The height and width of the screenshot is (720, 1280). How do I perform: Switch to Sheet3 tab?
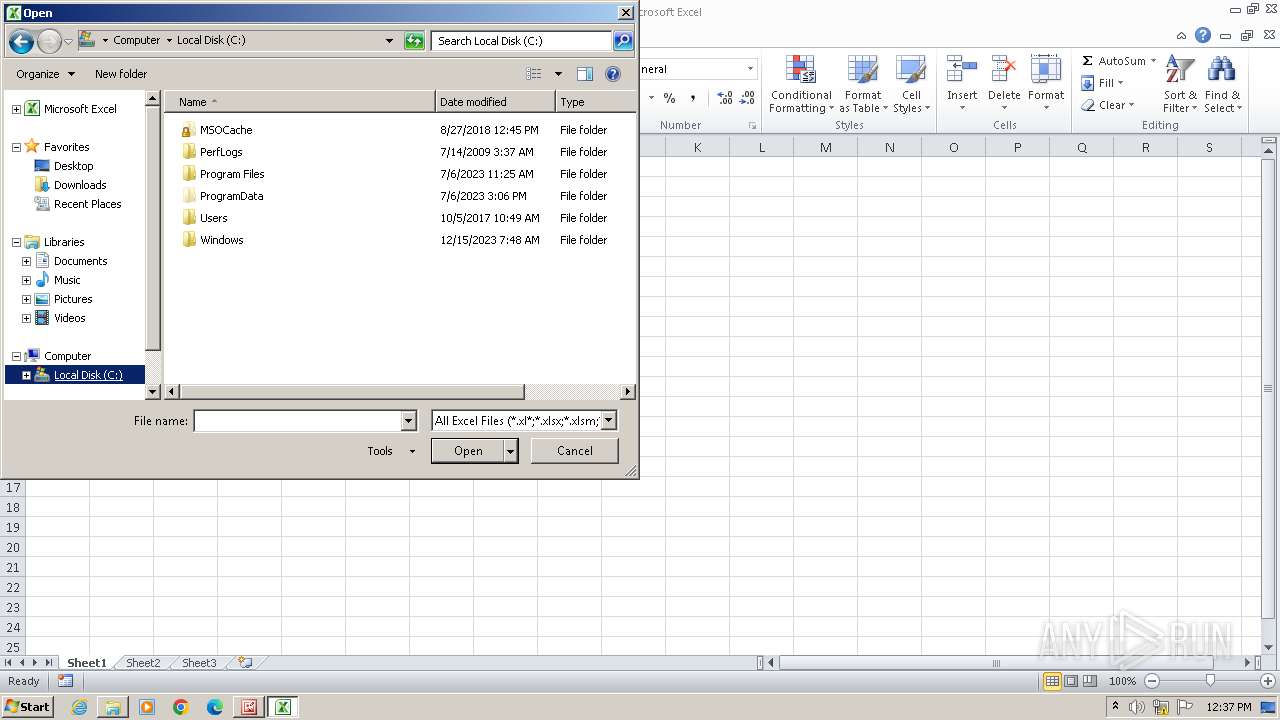(x=199, y=663)
